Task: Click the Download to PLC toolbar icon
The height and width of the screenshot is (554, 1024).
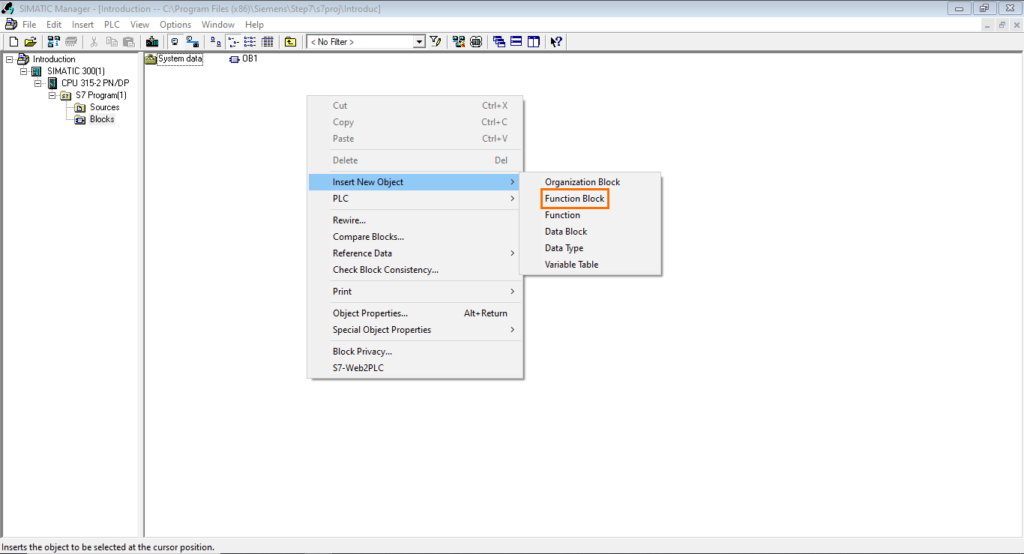Action: coord(152,42)
